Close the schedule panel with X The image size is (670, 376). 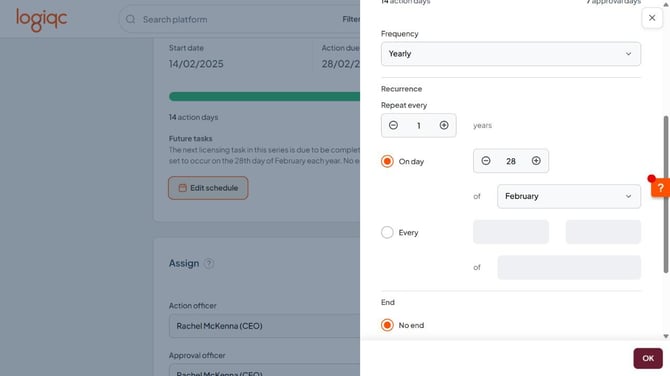652,18
